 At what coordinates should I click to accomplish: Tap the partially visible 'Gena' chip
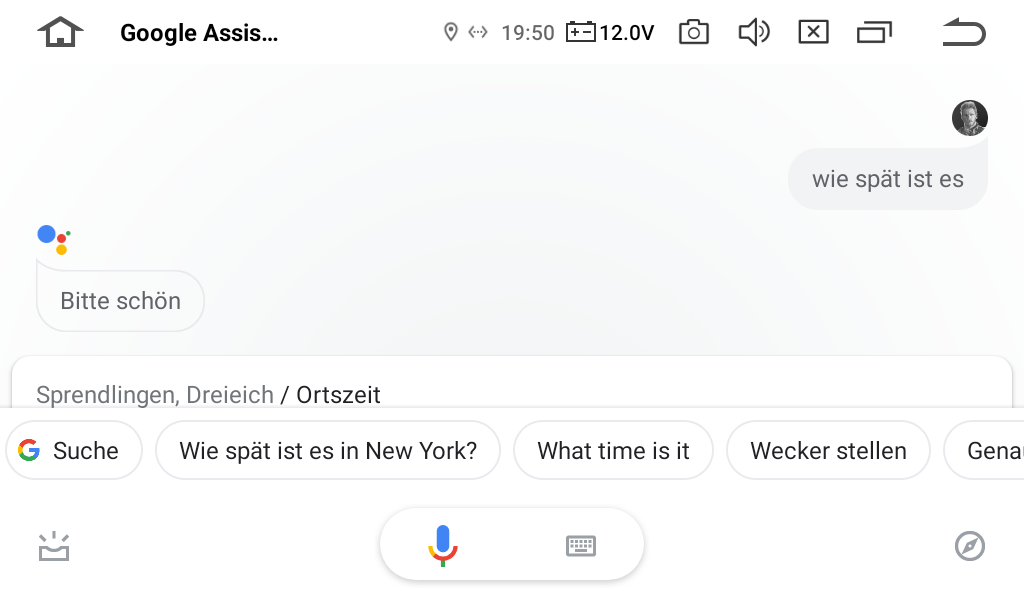(x=984, y=450)
